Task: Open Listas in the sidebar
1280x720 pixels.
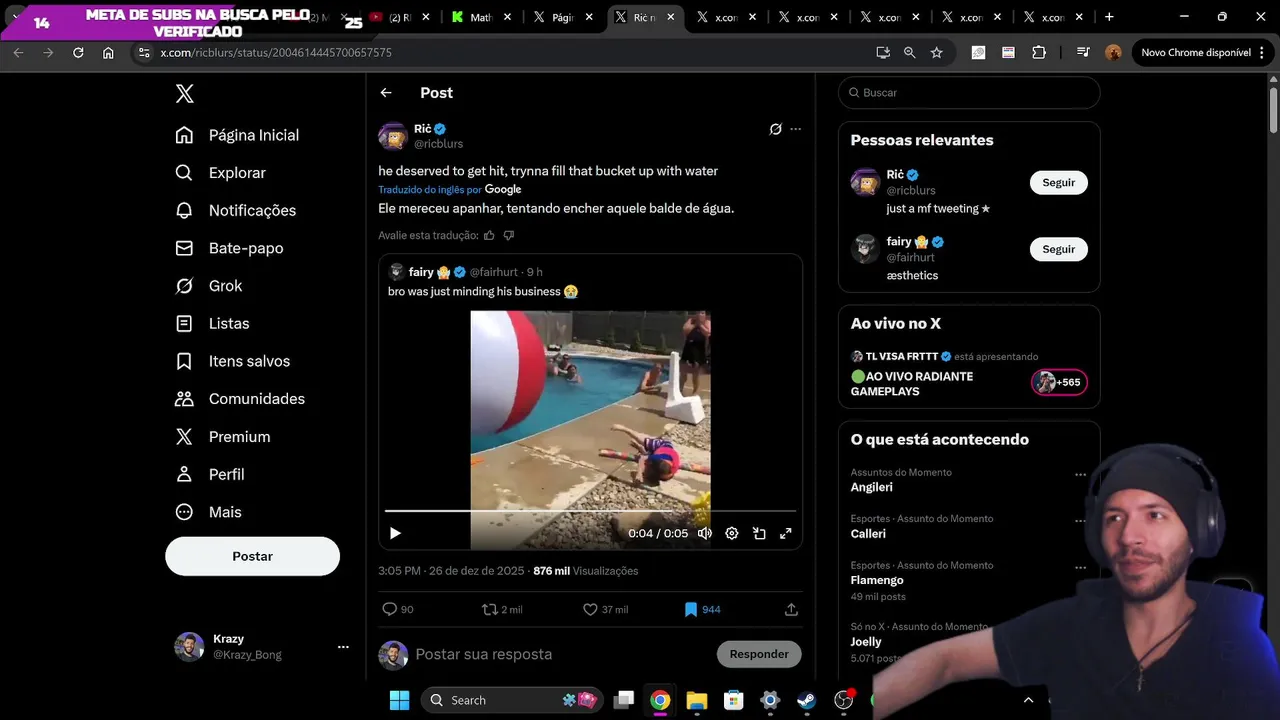Action: pos(212,324)
